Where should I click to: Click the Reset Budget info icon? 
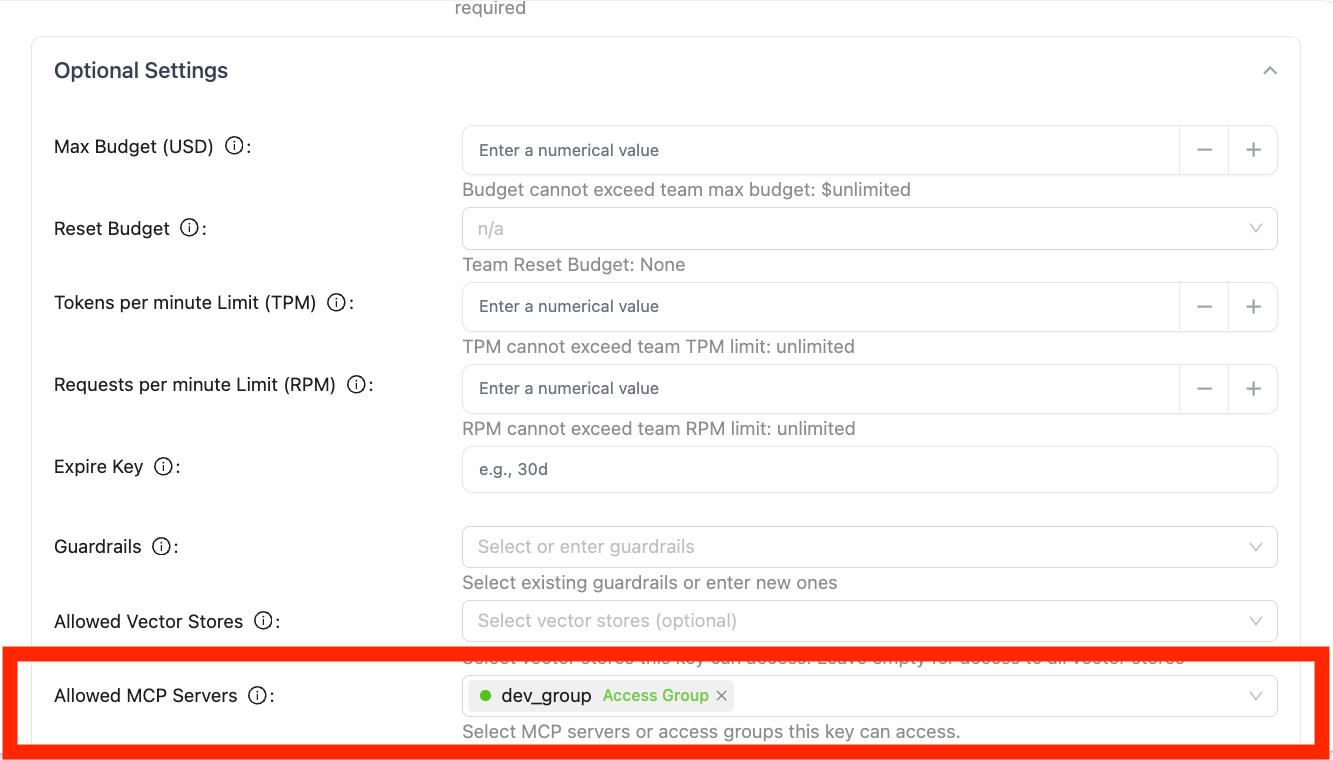click(189, 228)
